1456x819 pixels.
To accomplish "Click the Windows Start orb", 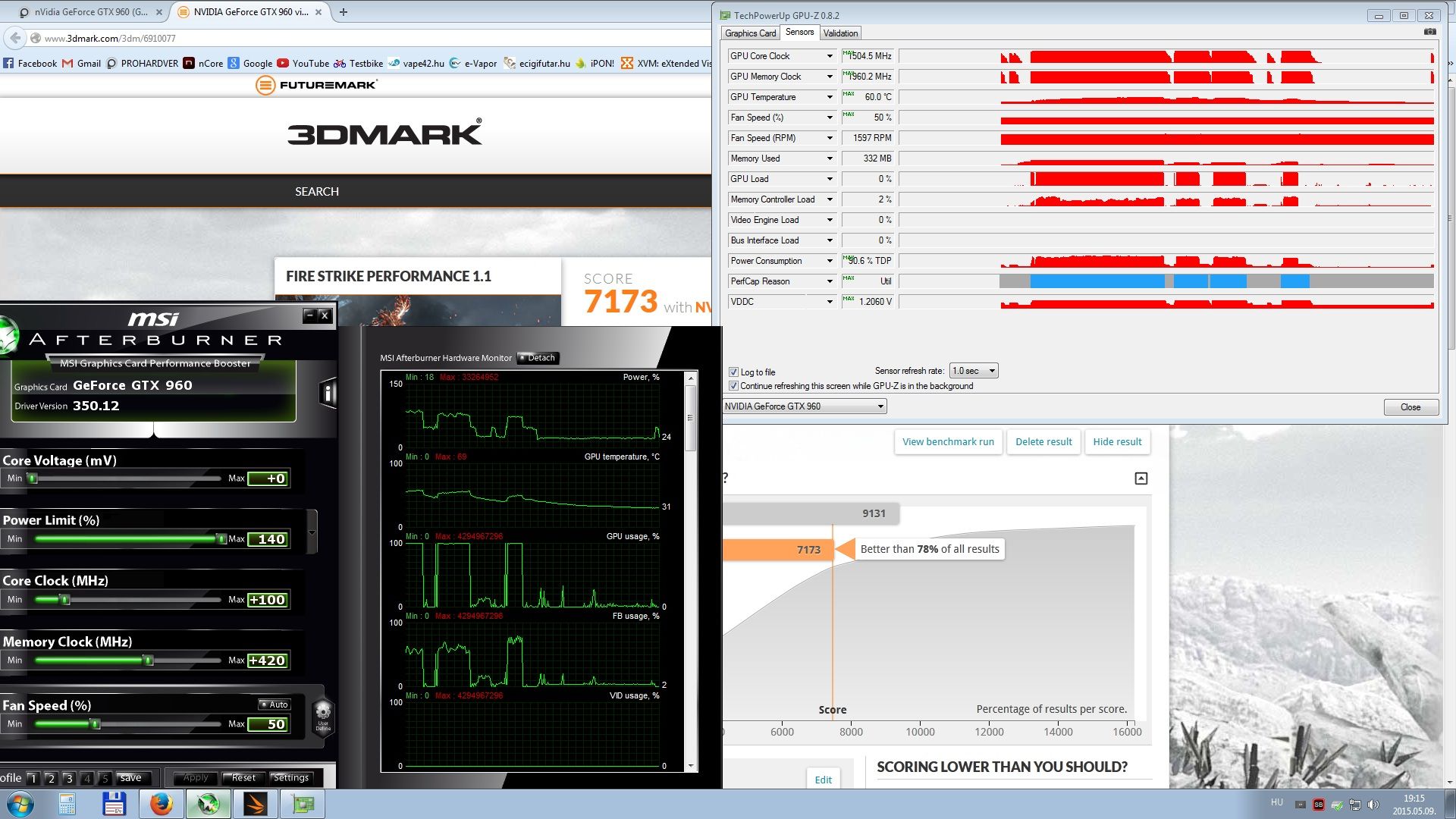I will pyautogui.click(x=20, y=804).
